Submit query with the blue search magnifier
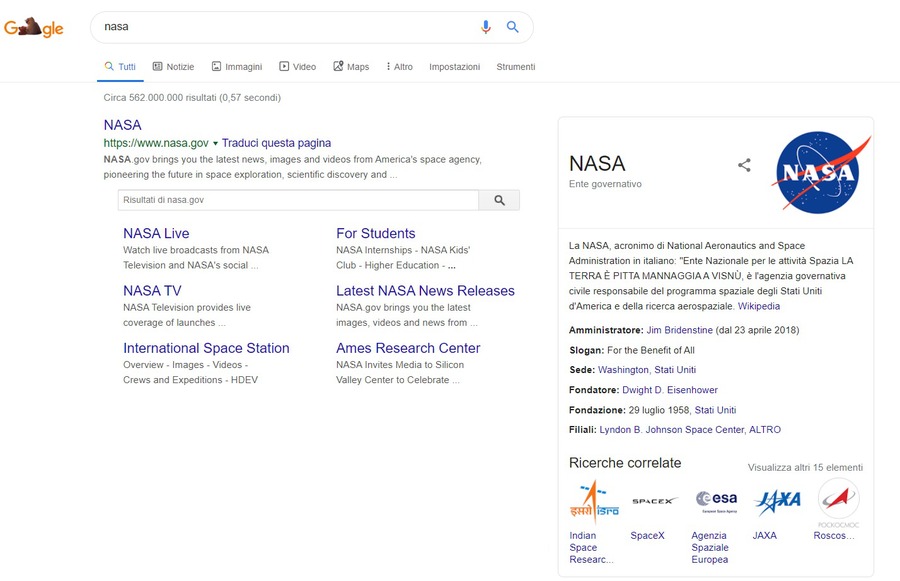The width and height of the screenshot is (900, 581). (x=513, y=26)
